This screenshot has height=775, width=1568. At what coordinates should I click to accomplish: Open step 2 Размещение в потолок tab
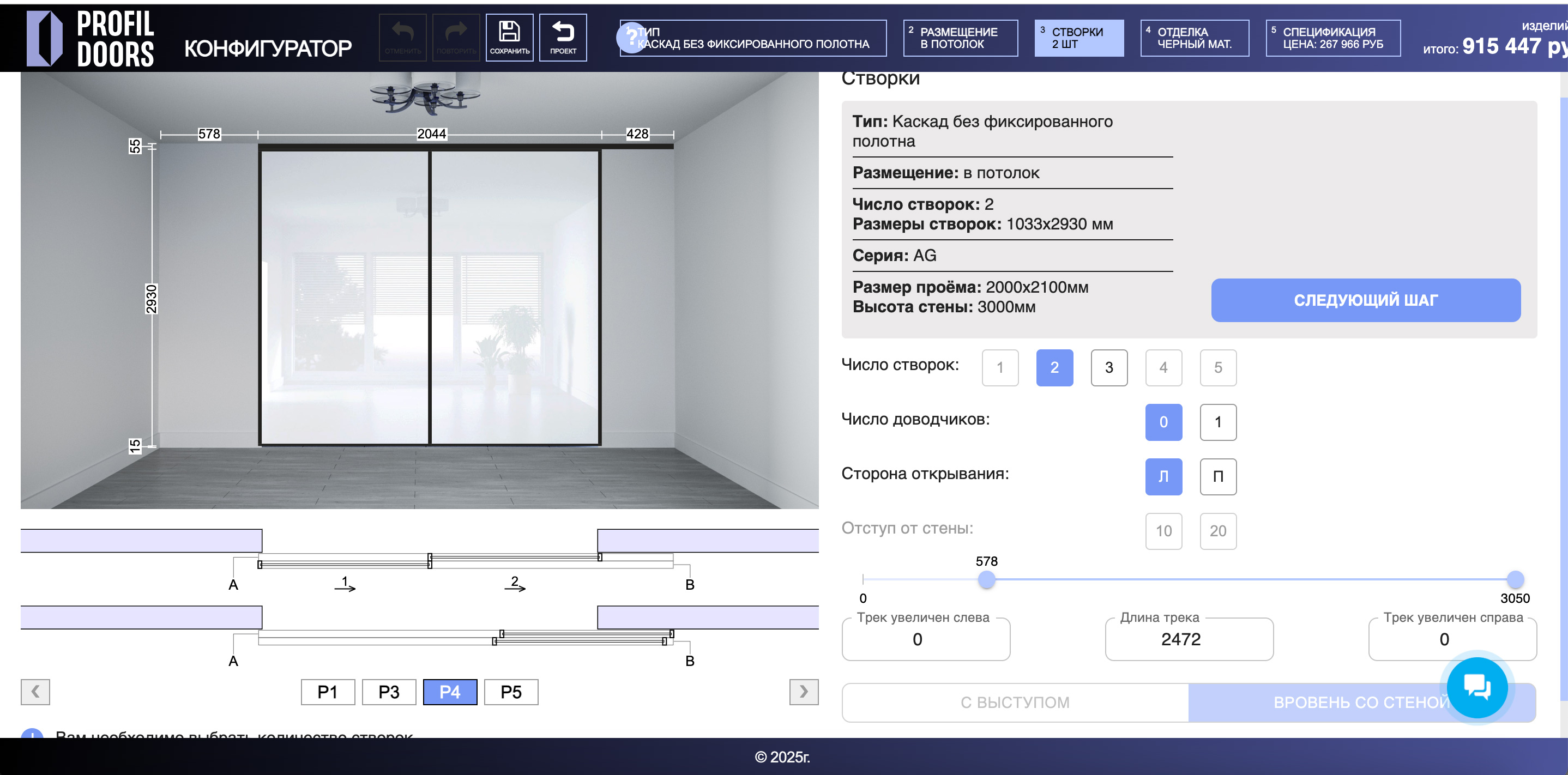click(960, 38)
